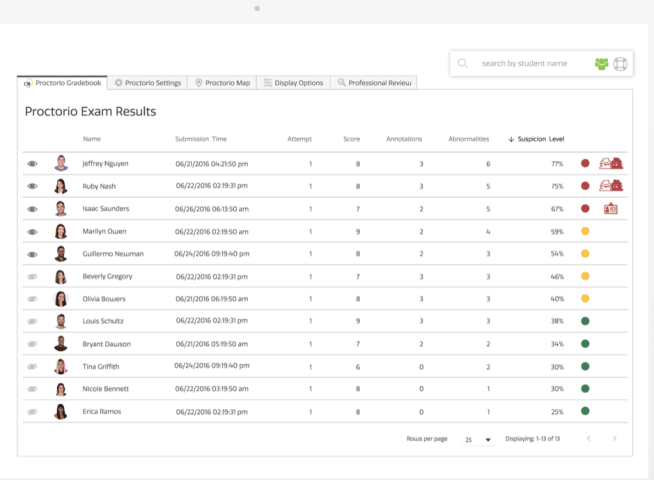Click Jeffrey Nguyen's profile photo
This screenshot has width=654, height=480.
61,163
